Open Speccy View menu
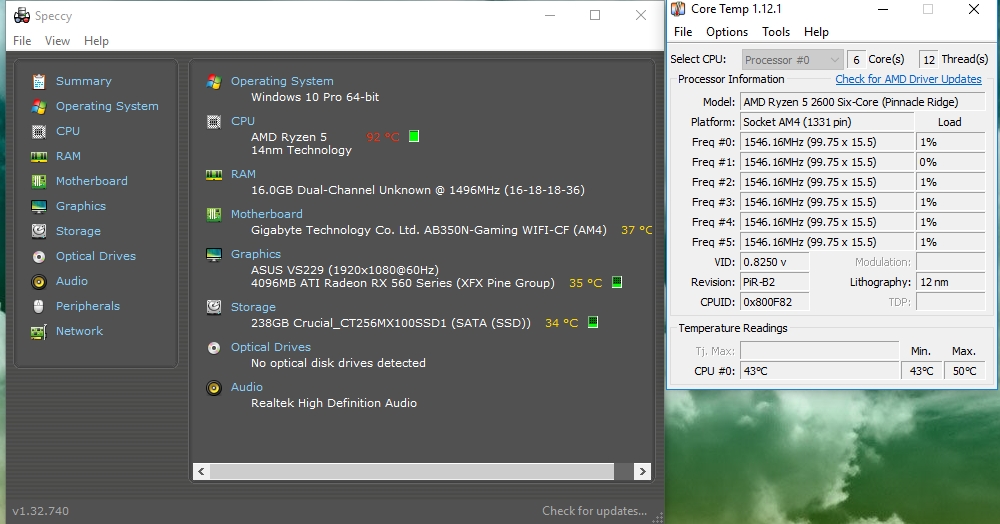1000x524 pixels. click(x=57, y=41)
